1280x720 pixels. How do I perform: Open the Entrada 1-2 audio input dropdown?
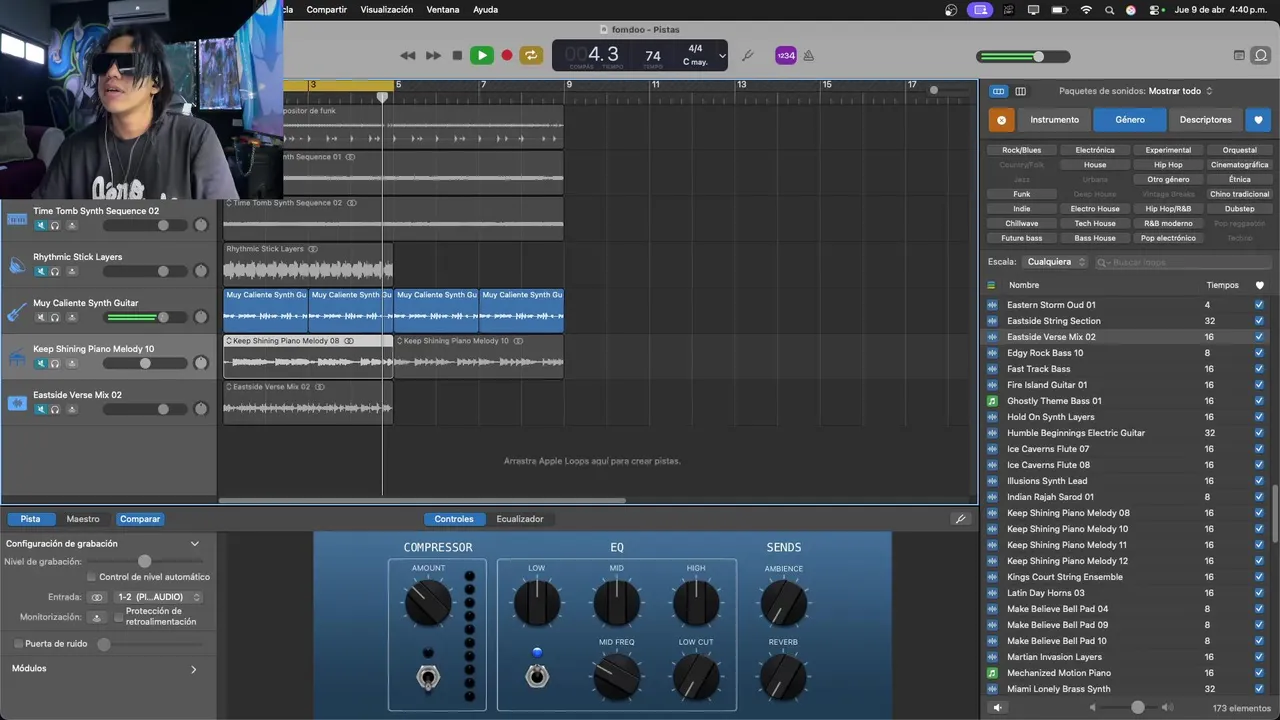point(158,597)
